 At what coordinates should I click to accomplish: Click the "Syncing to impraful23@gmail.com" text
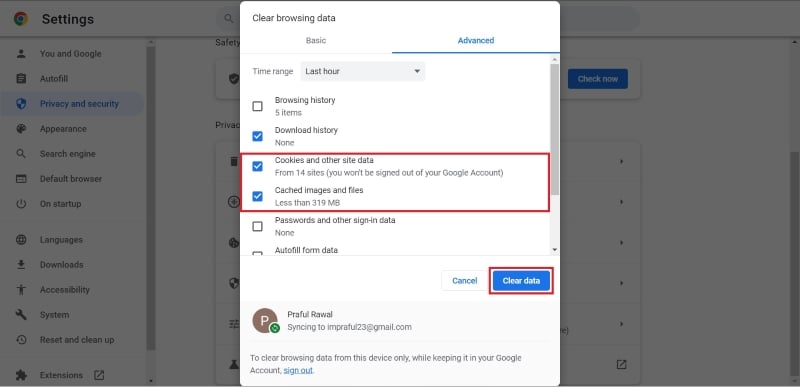(x=349, y=327)
